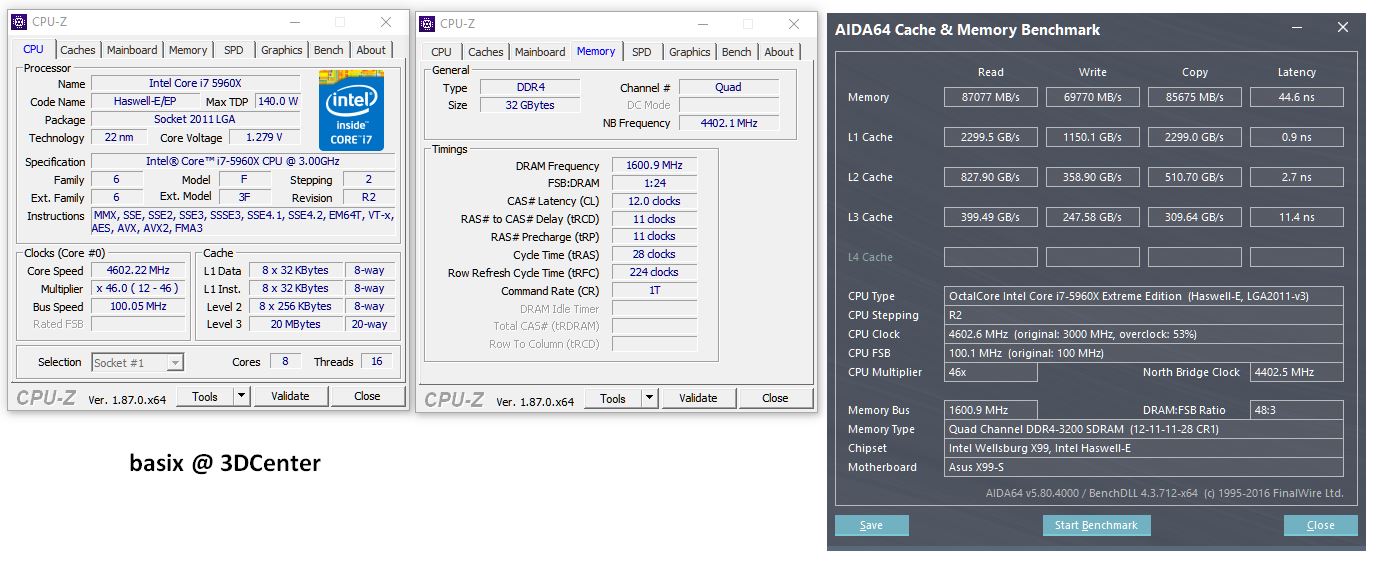Click the Command Rate 1T value
The image size is (1379, 566).
(655, 290)
